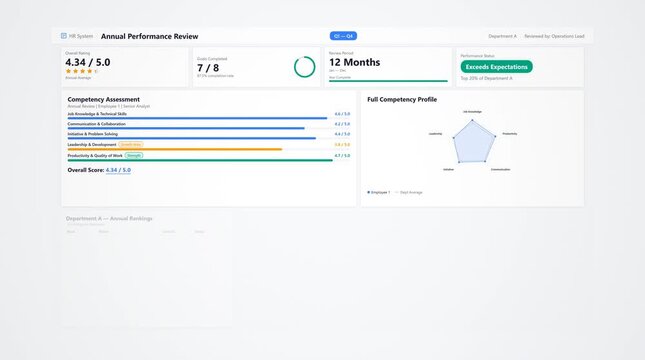The image size is (645, 360).
Task: Click the Department A — Annual Rankings heading
Action: [109, 218]
